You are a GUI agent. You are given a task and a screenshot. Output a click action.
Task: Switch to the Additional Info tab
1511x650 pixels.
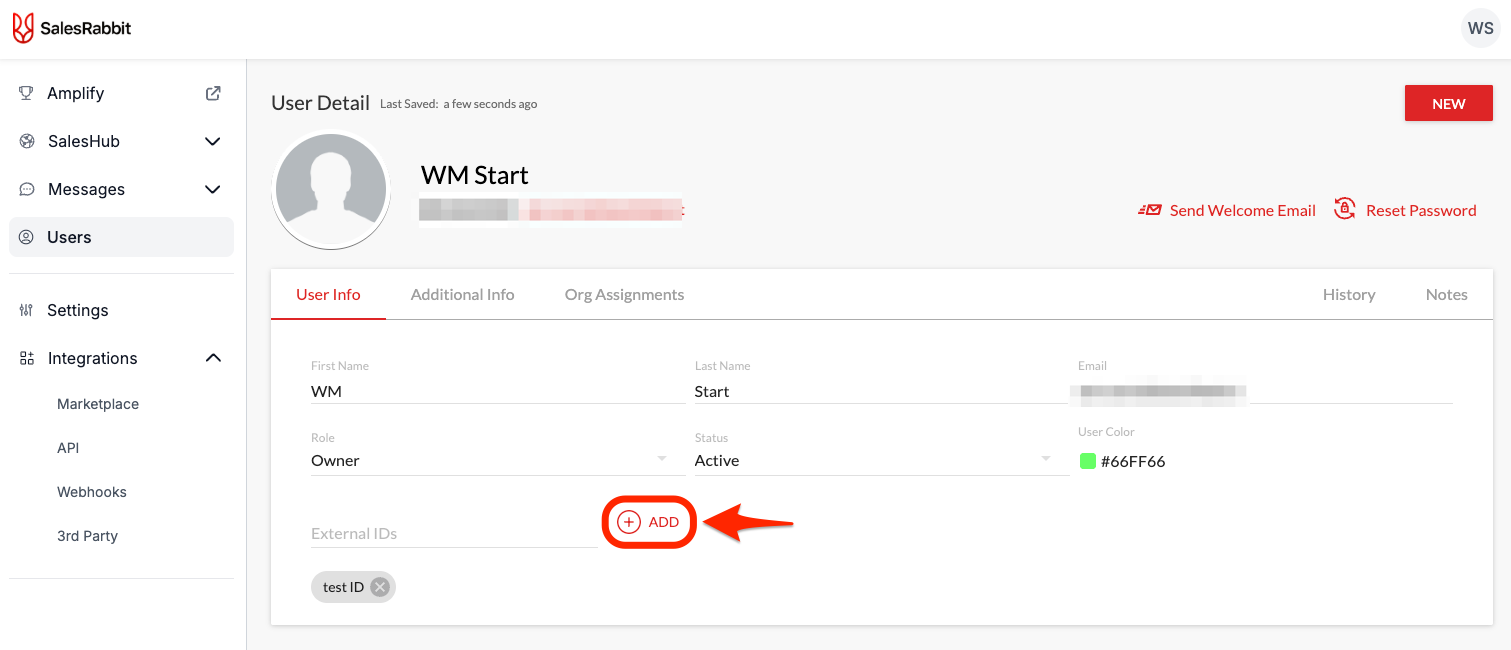point(462,294)
